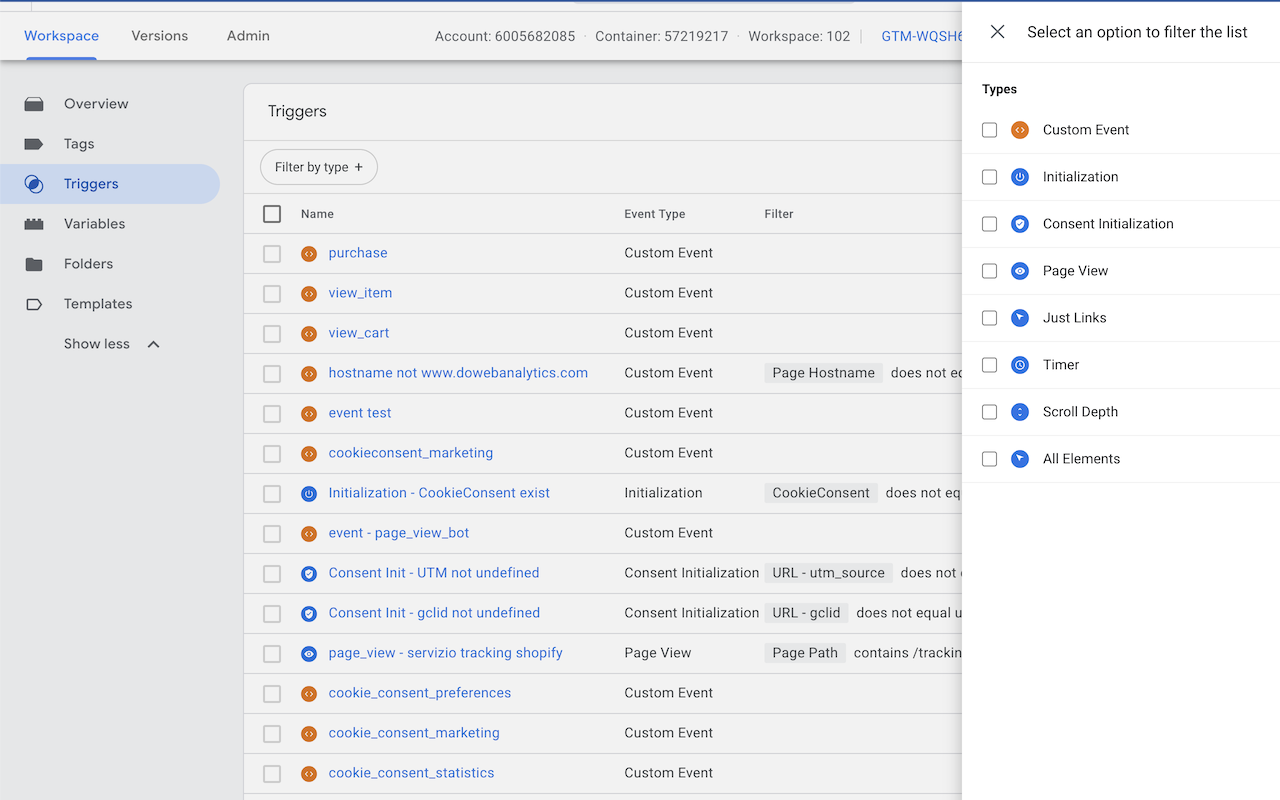Open the Filter by type chip
1280x800 pixels.
[319, 167]
